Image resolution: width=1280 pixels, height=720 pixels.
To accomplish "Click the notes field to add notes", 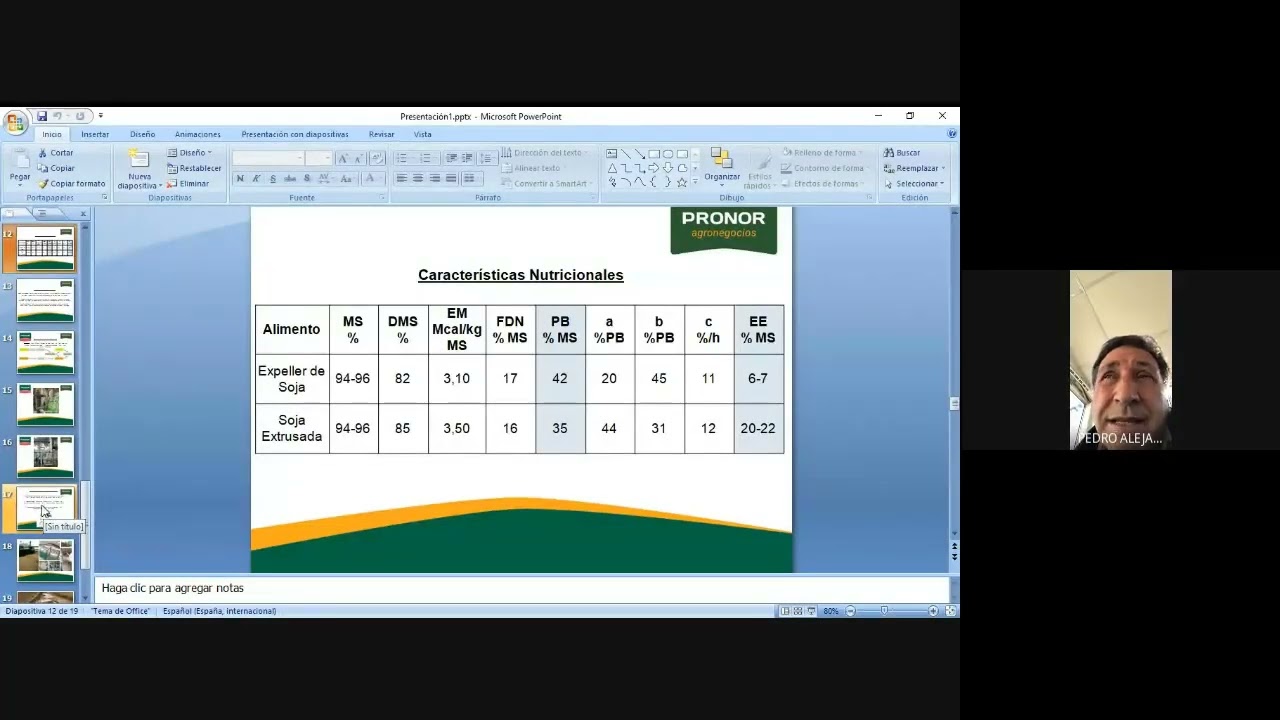I will (x=522, y=588).
